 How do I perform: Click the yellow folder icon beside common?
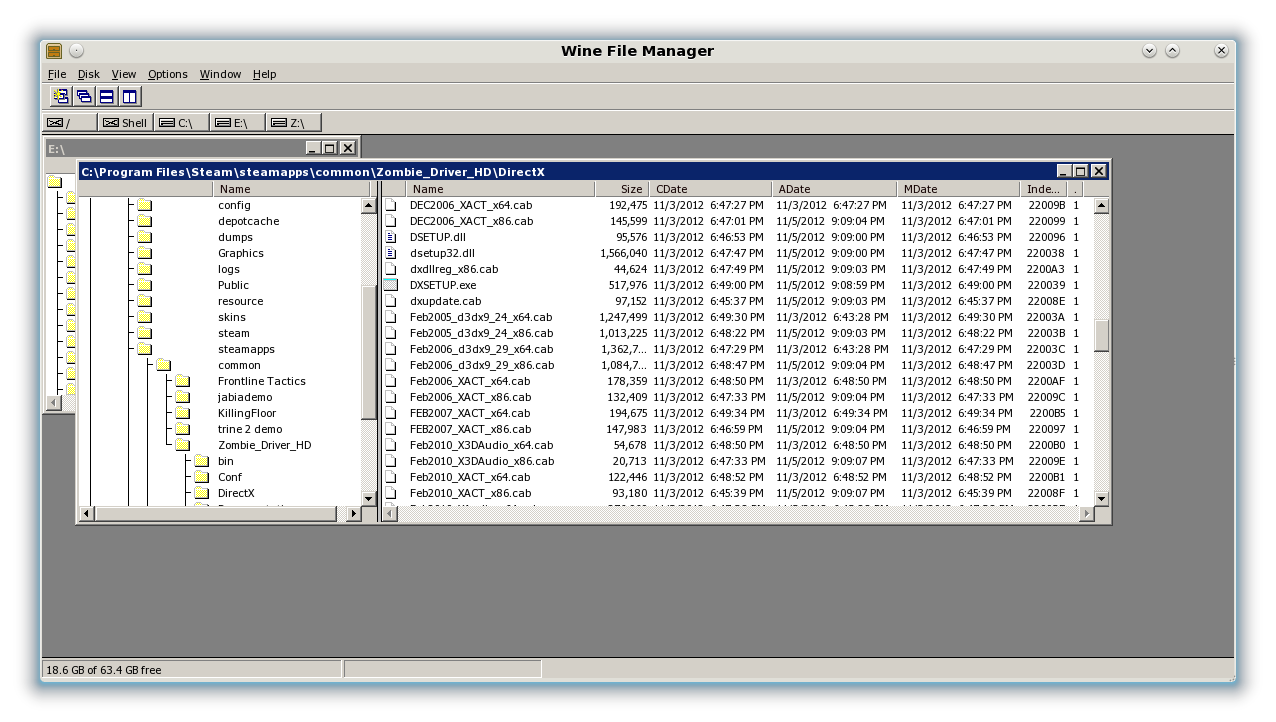[164, 365]
